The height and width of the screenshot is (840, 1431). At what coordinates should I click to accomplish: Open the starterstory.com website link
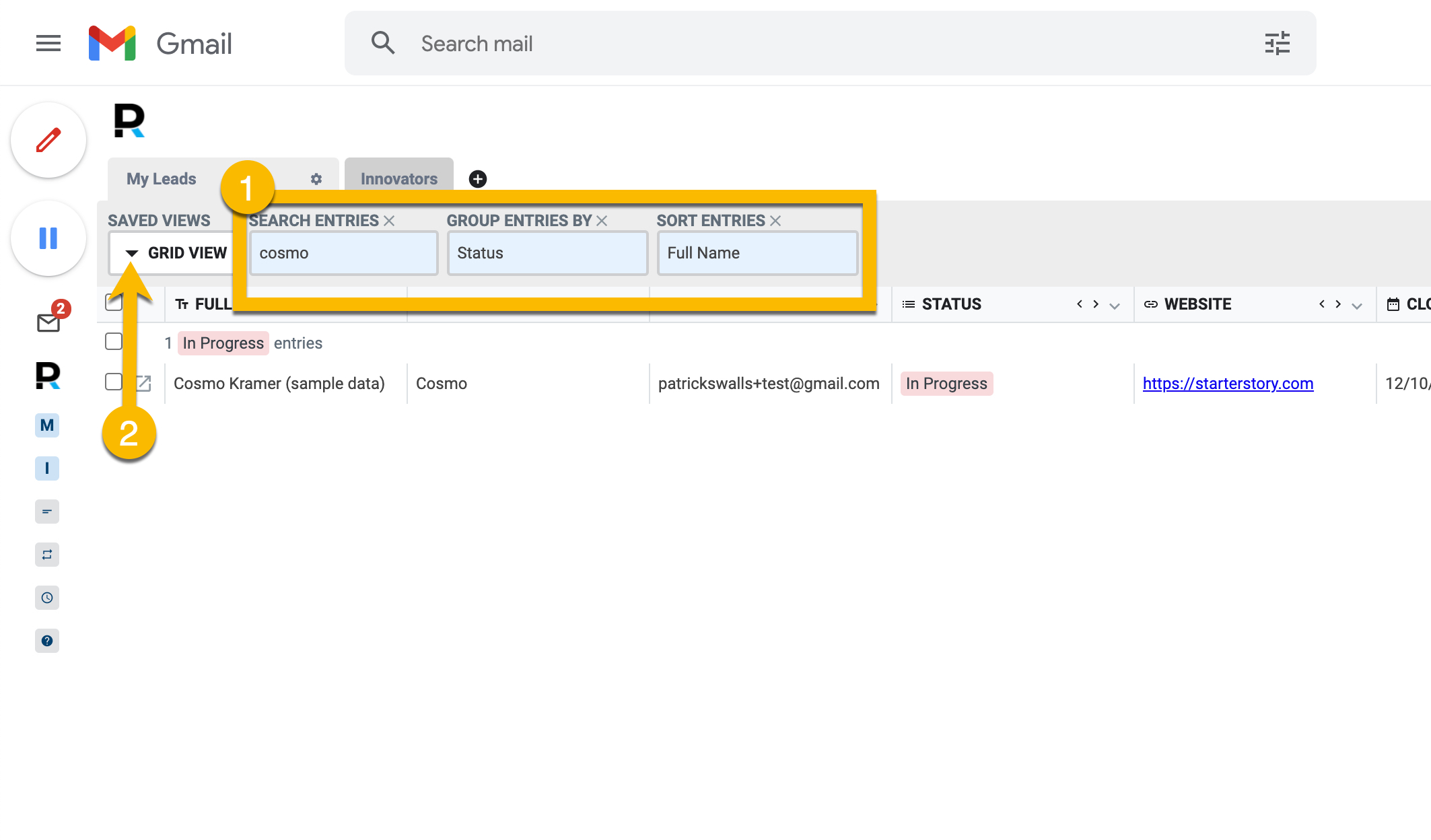tap(1228, 384)
